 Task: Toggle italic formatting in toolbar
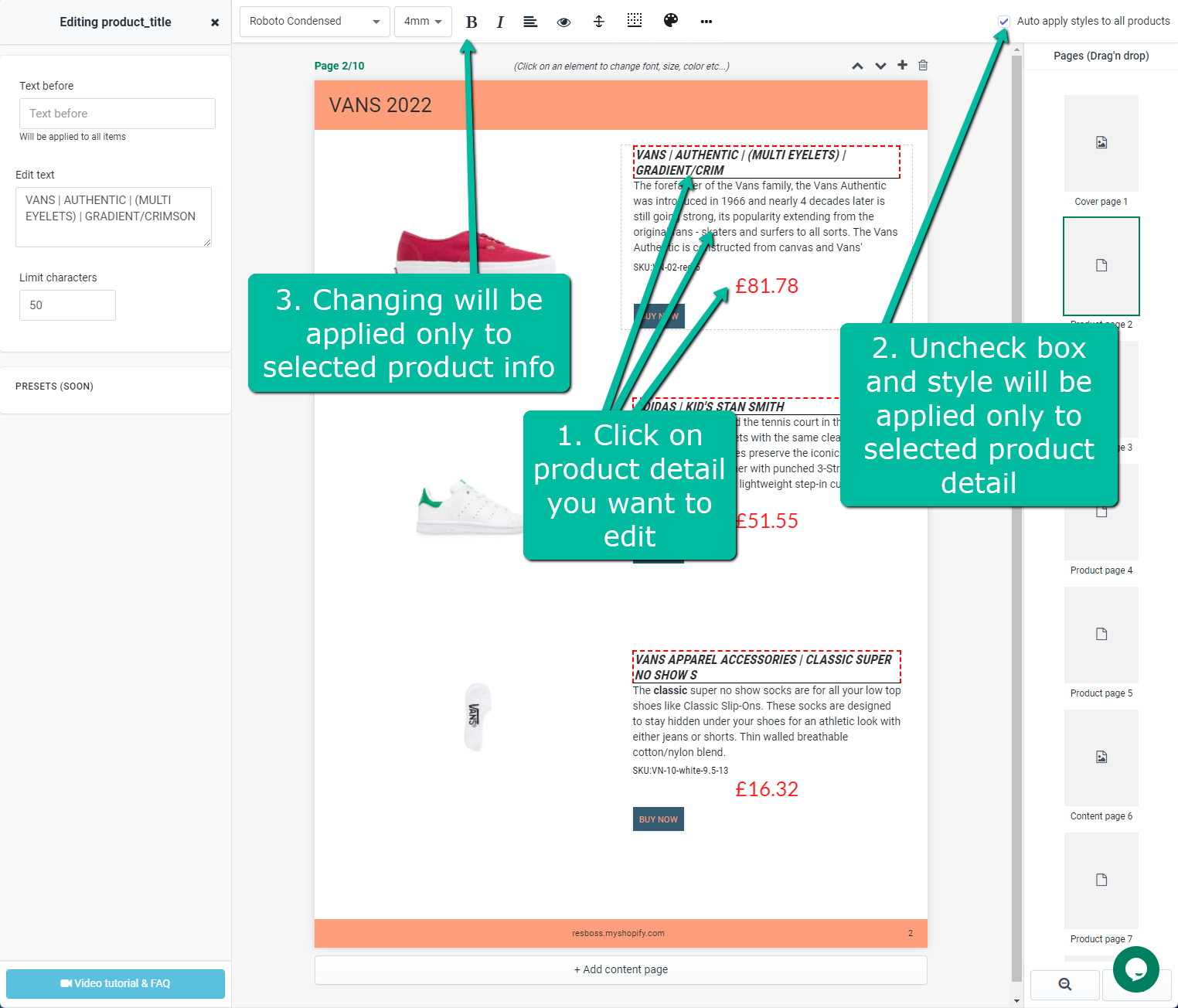pos(500,22)
